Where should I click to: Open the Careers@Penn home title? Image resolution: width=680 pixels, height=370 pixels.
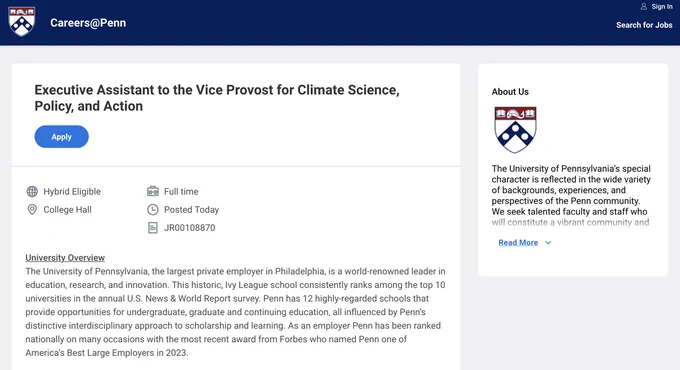88,23
